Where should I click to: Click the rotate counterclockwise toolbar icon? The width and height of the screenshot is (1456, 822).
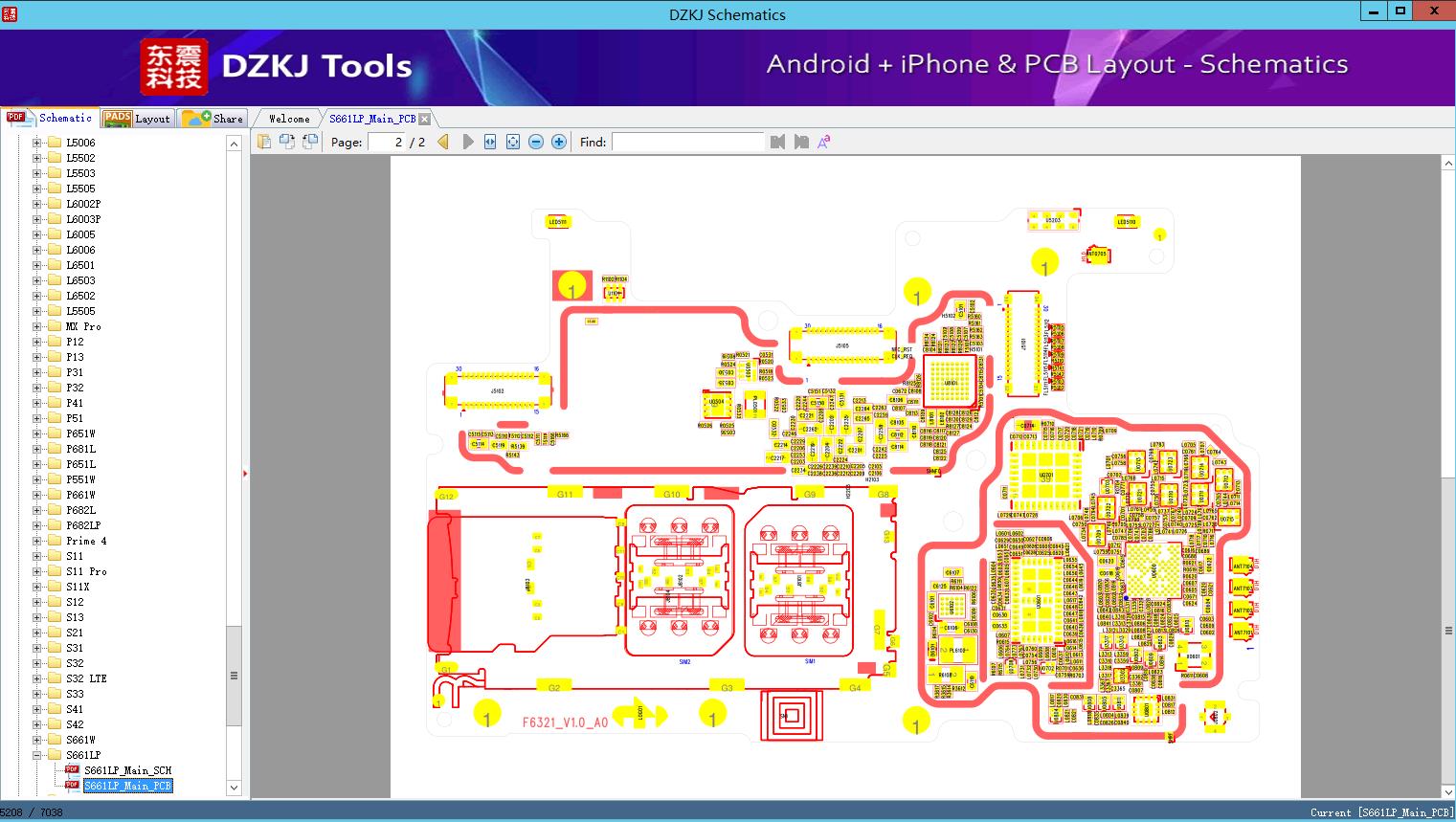[x=287, y=142]
